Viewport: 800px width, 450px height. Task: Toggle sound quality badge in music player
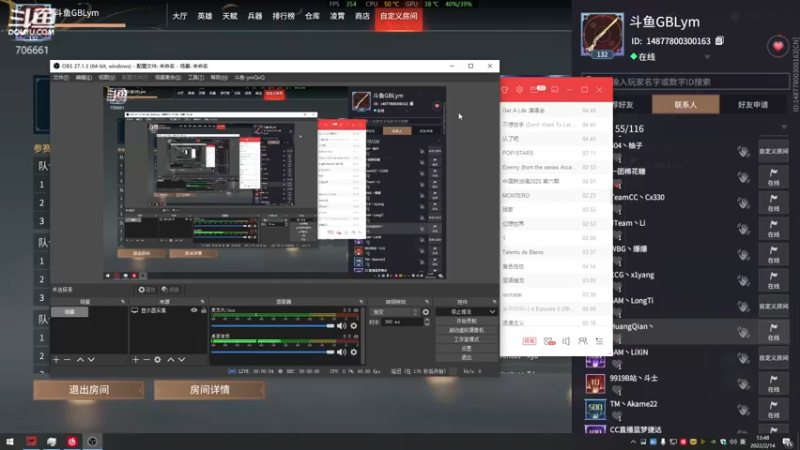(529, 341)
